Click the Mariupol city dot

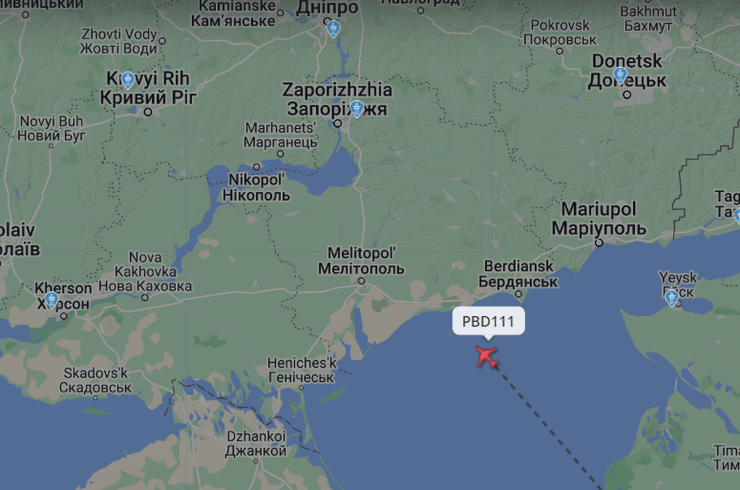(599, 243)
